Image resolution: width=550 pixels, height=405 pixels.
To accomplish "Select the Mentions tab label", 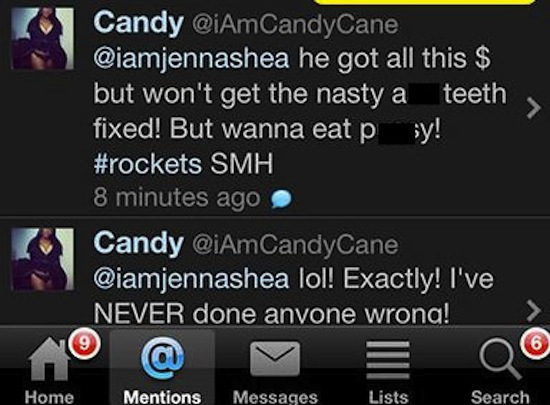I will coord(162,397).
